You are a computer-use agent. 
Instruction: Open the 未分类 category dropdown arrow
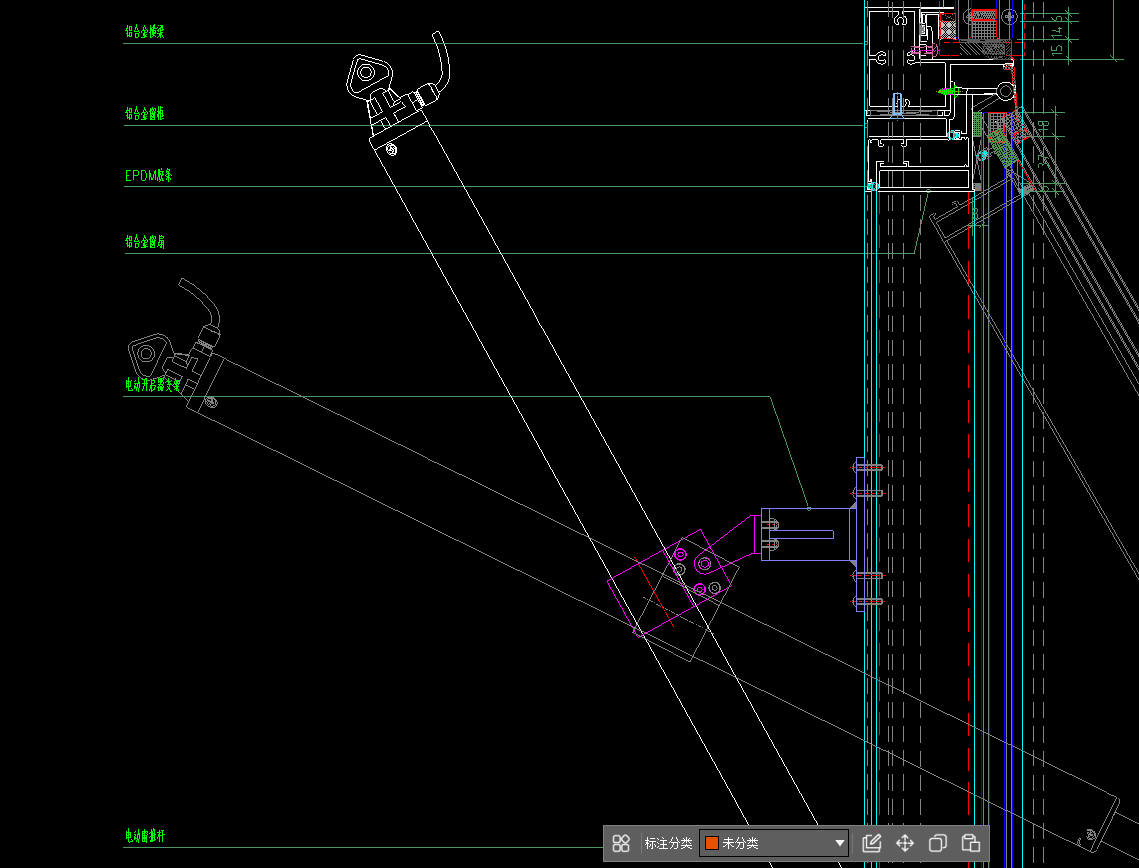coord(839,844)
